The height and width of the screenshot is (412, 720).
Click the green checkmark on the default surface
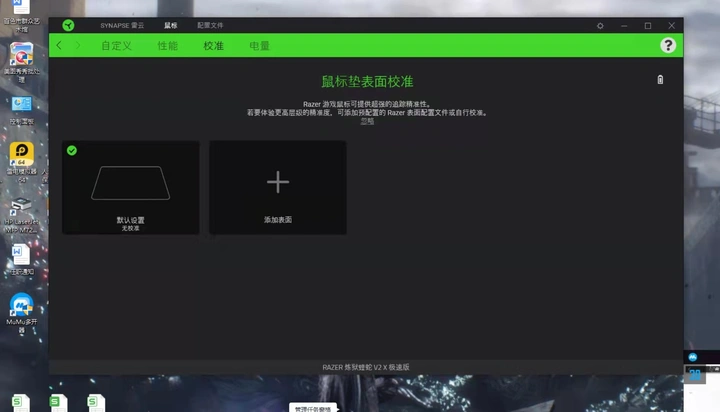pyautogui.click(x=72, y=150)
